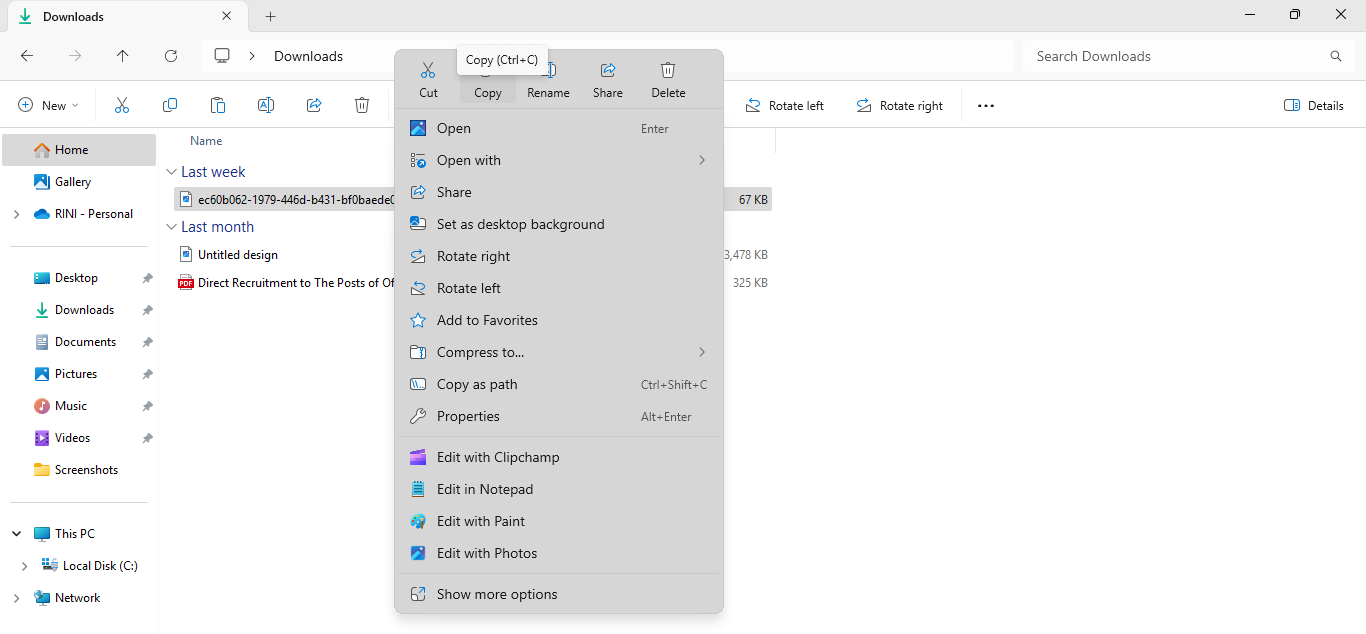Click Rename icon in context menu
Image resolution: width=1366 pixels, height=634 pixels.
[x=548, y=78]
